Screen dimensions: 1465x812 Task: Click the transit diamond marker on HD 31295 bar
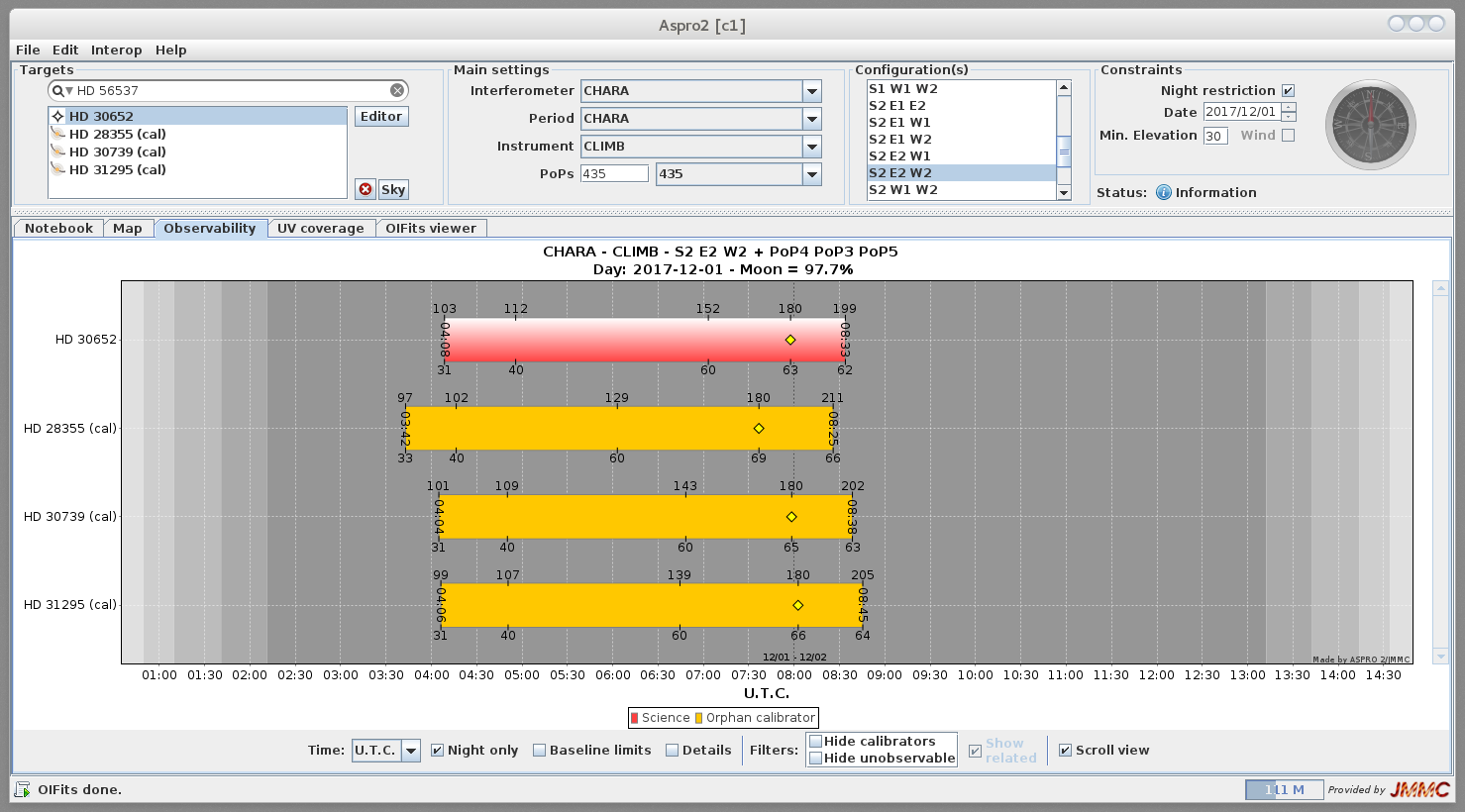click(x=798, y=605)
